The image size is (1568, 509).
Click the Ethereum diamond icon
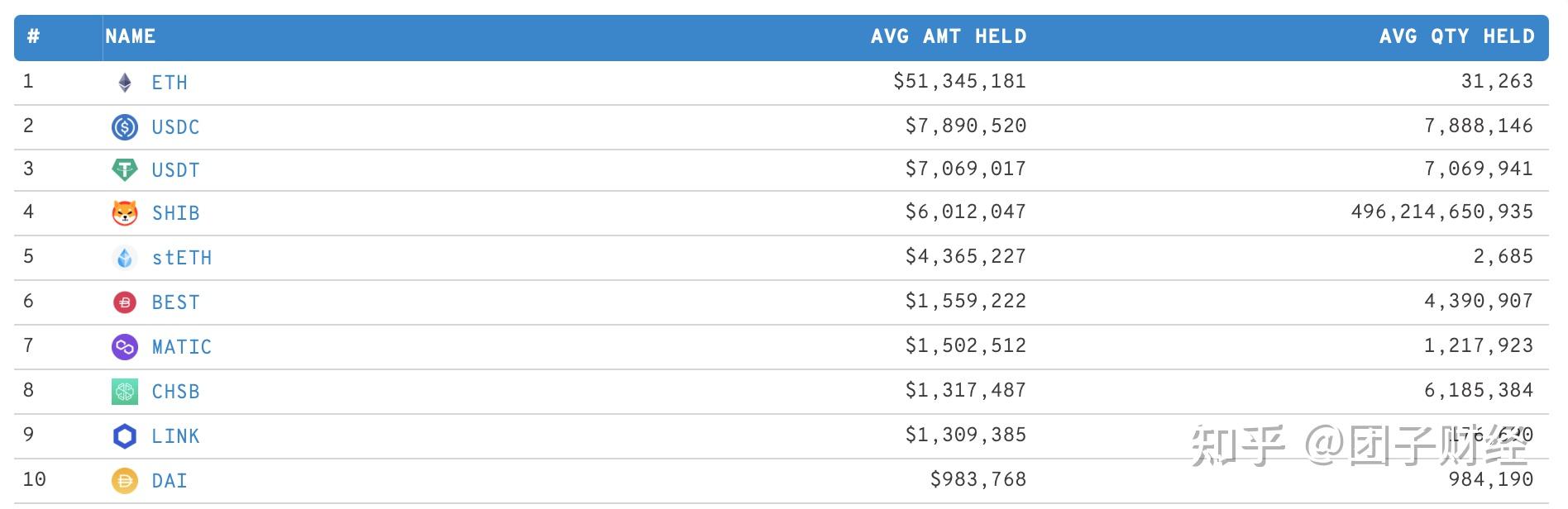pos(125,83)
